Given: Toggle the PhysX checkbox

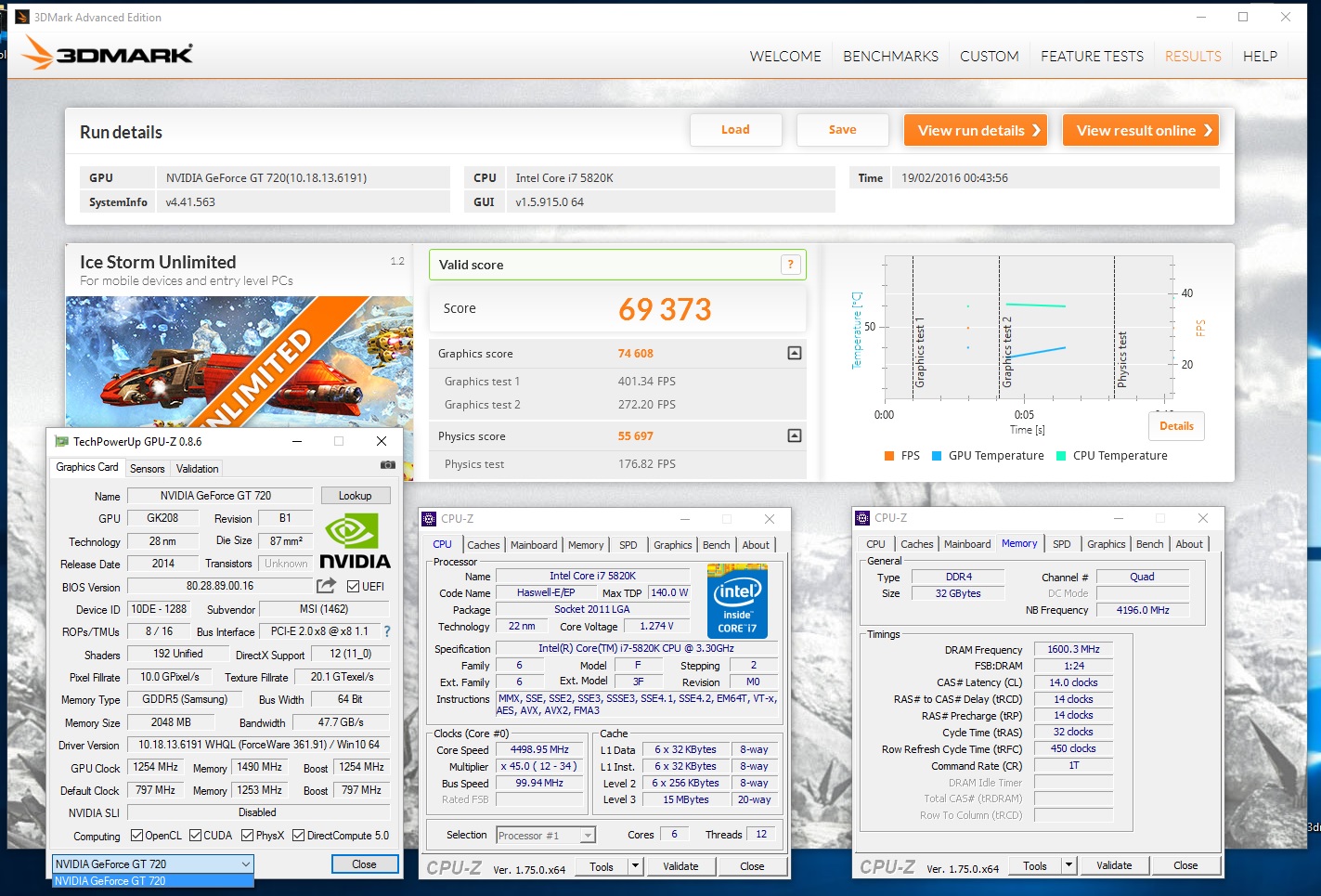Looking at the screenshot, I should pyautogui.click(x=247, y=836).
